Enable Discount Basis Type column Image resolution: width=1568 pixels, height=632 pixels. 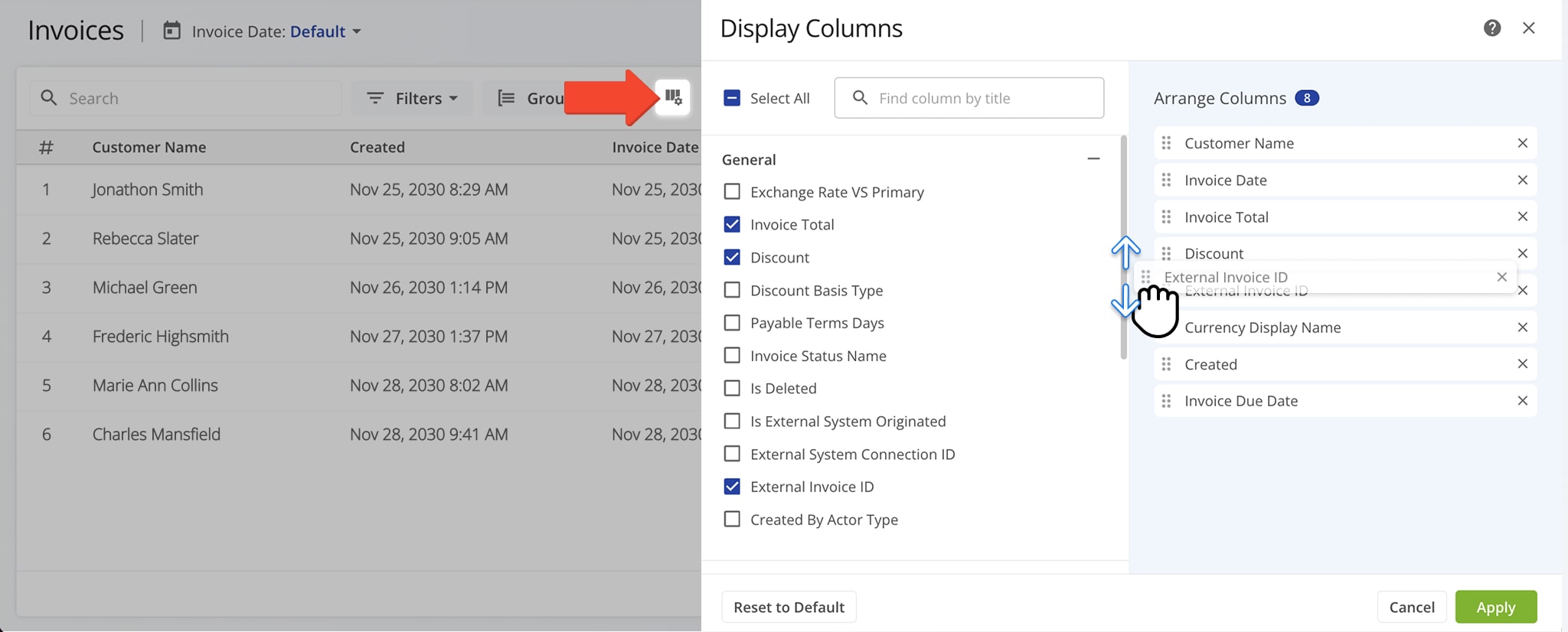[732, 290]
